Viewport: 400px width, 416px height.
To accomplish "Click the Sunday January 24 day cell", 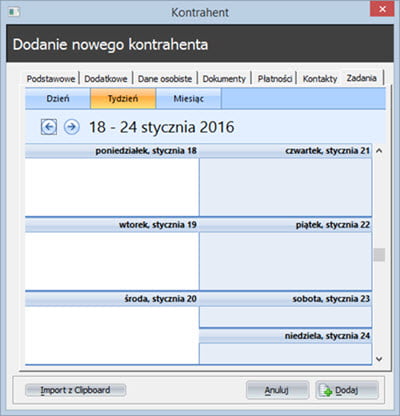I will pos(286,354).
